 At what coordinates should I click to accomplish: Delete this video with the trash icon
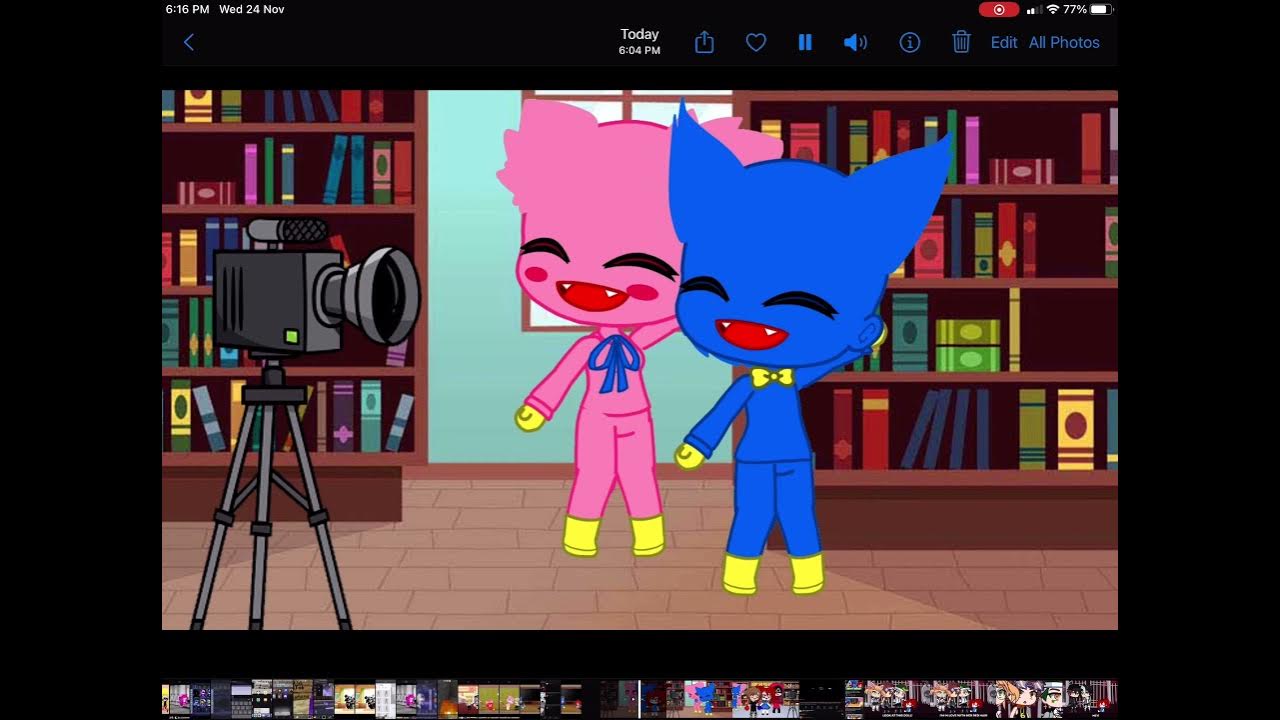961,42
